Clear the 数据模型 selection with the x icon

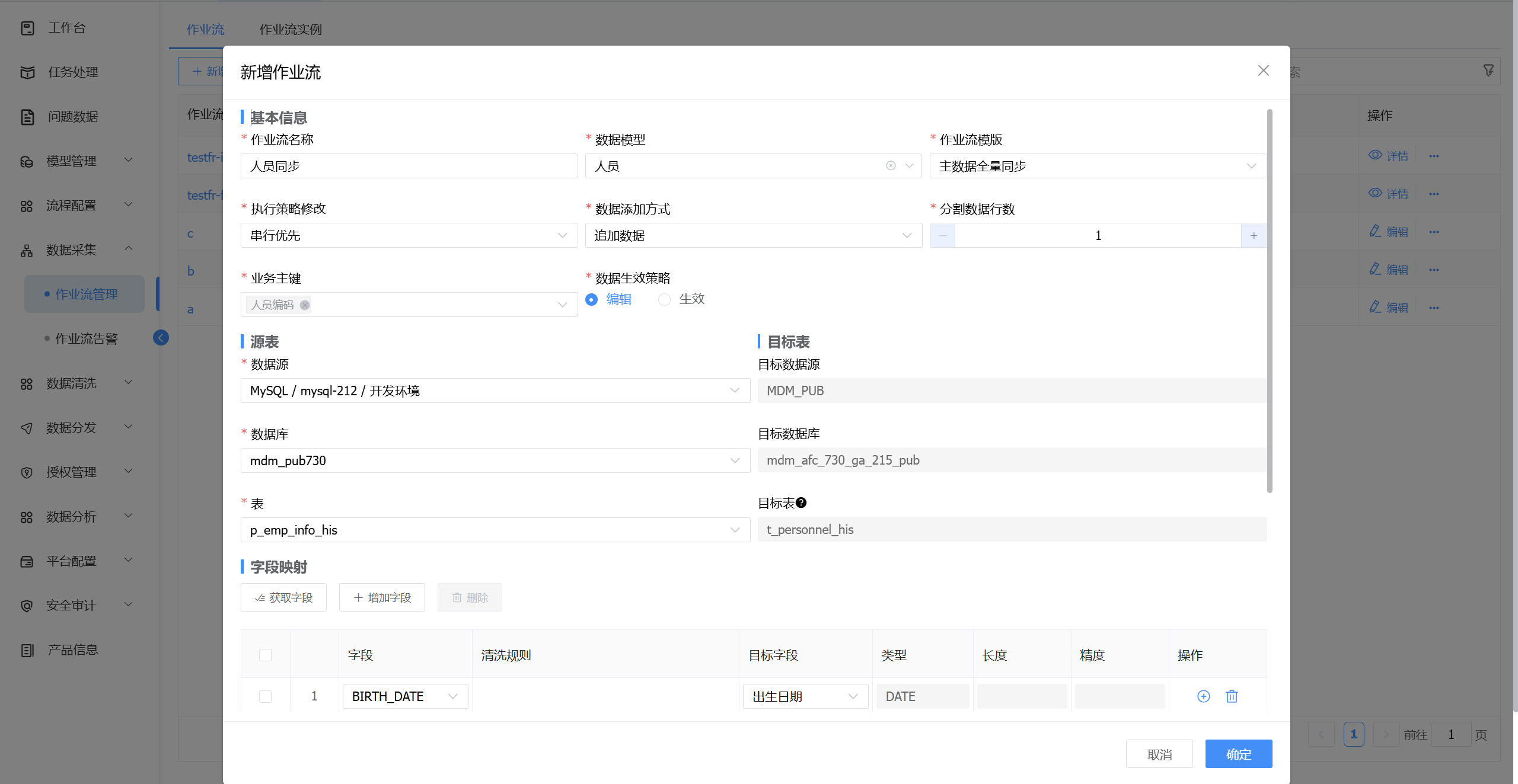pos(891,166)
